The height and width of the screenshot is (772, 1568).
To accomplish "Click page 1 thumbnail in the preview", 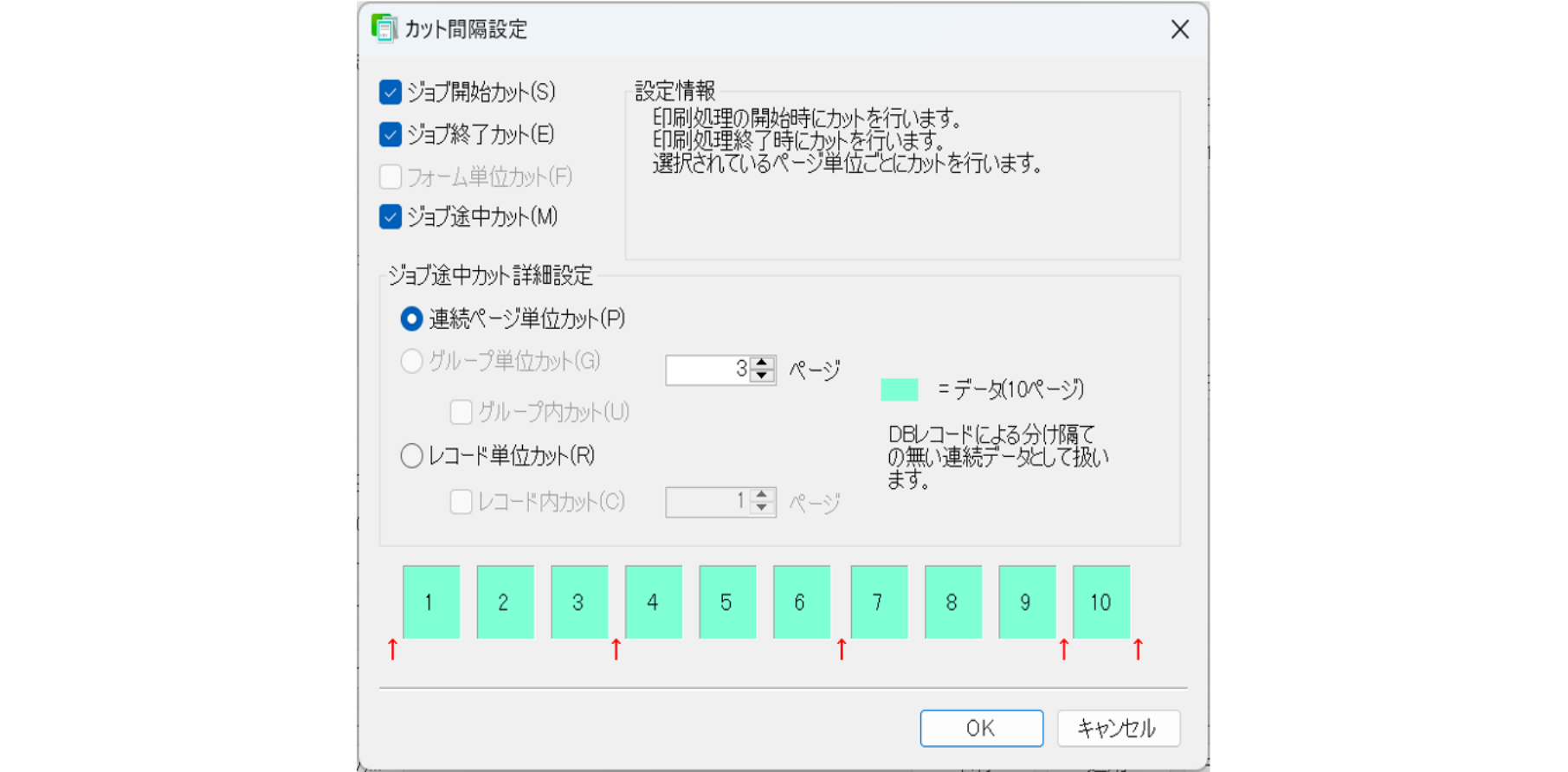I will (430, 602).
